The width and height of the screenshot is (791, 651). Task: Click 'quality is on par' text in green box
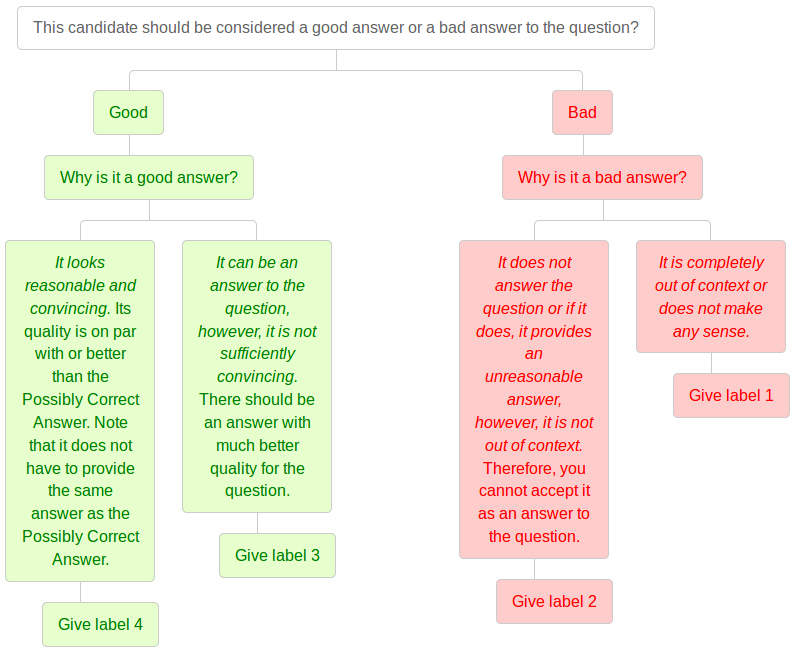pos(80,332)
